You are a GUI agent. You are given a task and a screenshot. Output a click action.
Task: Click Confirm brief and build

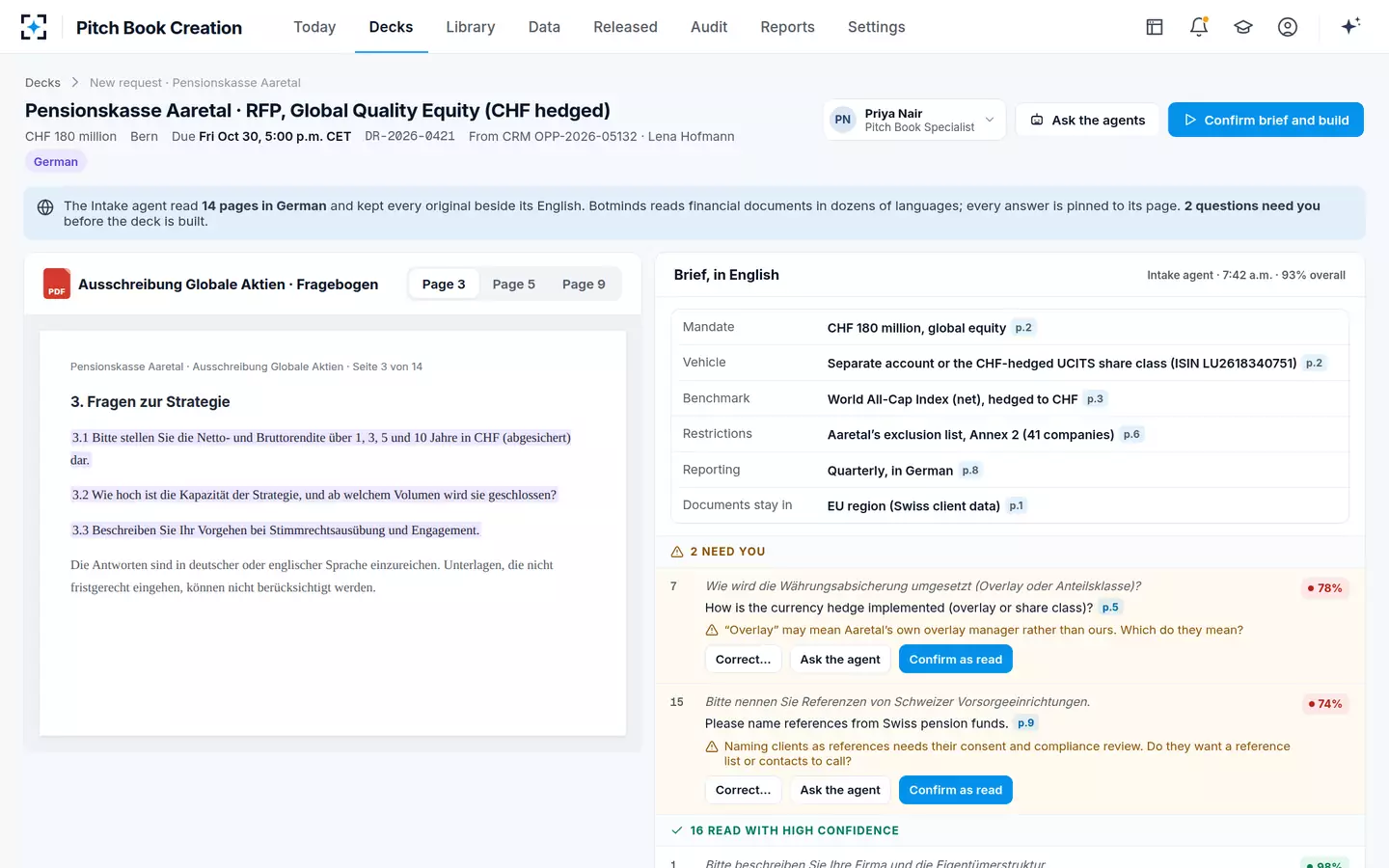1266,120
